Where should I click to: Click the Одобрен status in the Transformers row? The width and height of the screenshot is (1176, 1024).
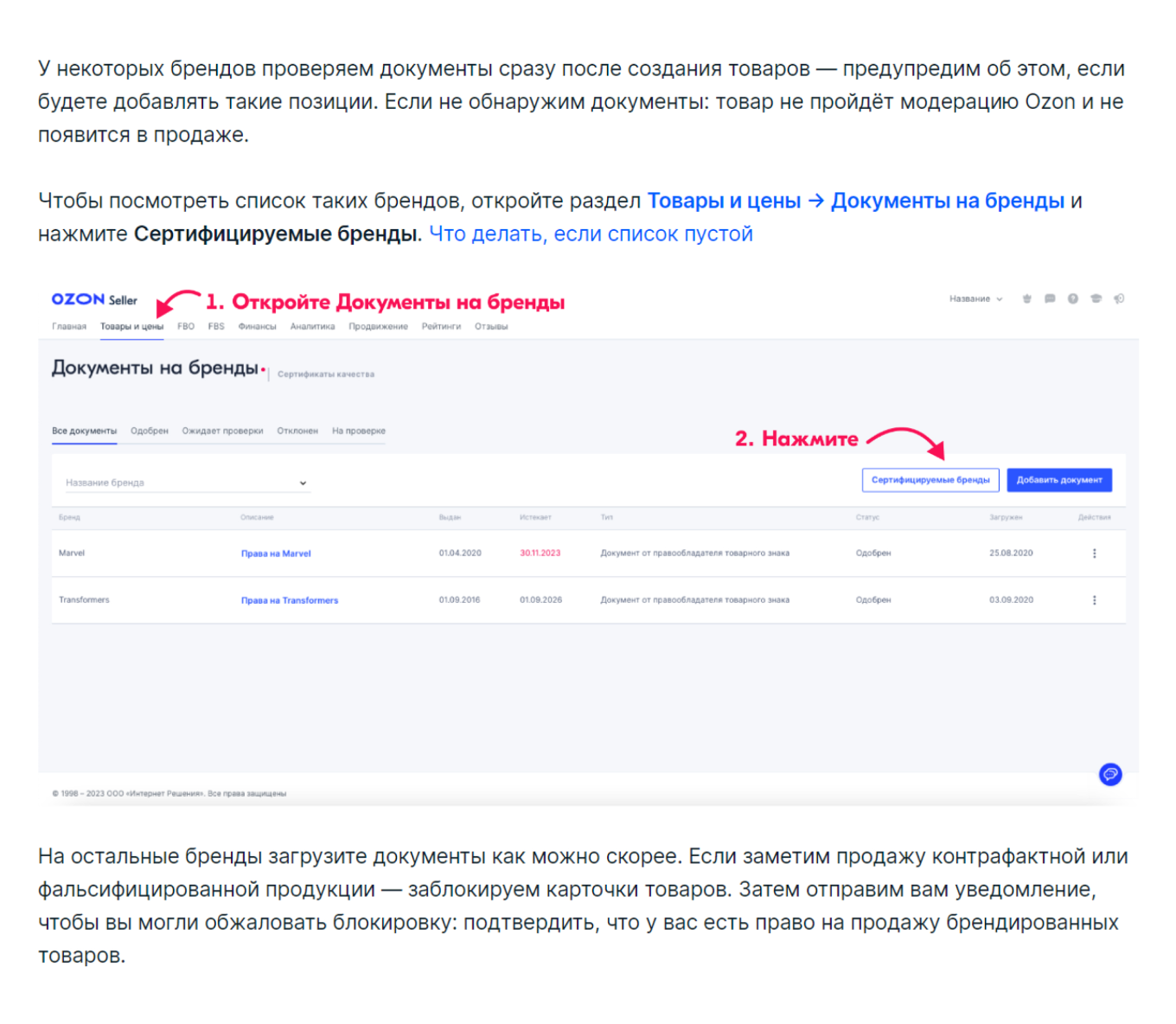873,599
